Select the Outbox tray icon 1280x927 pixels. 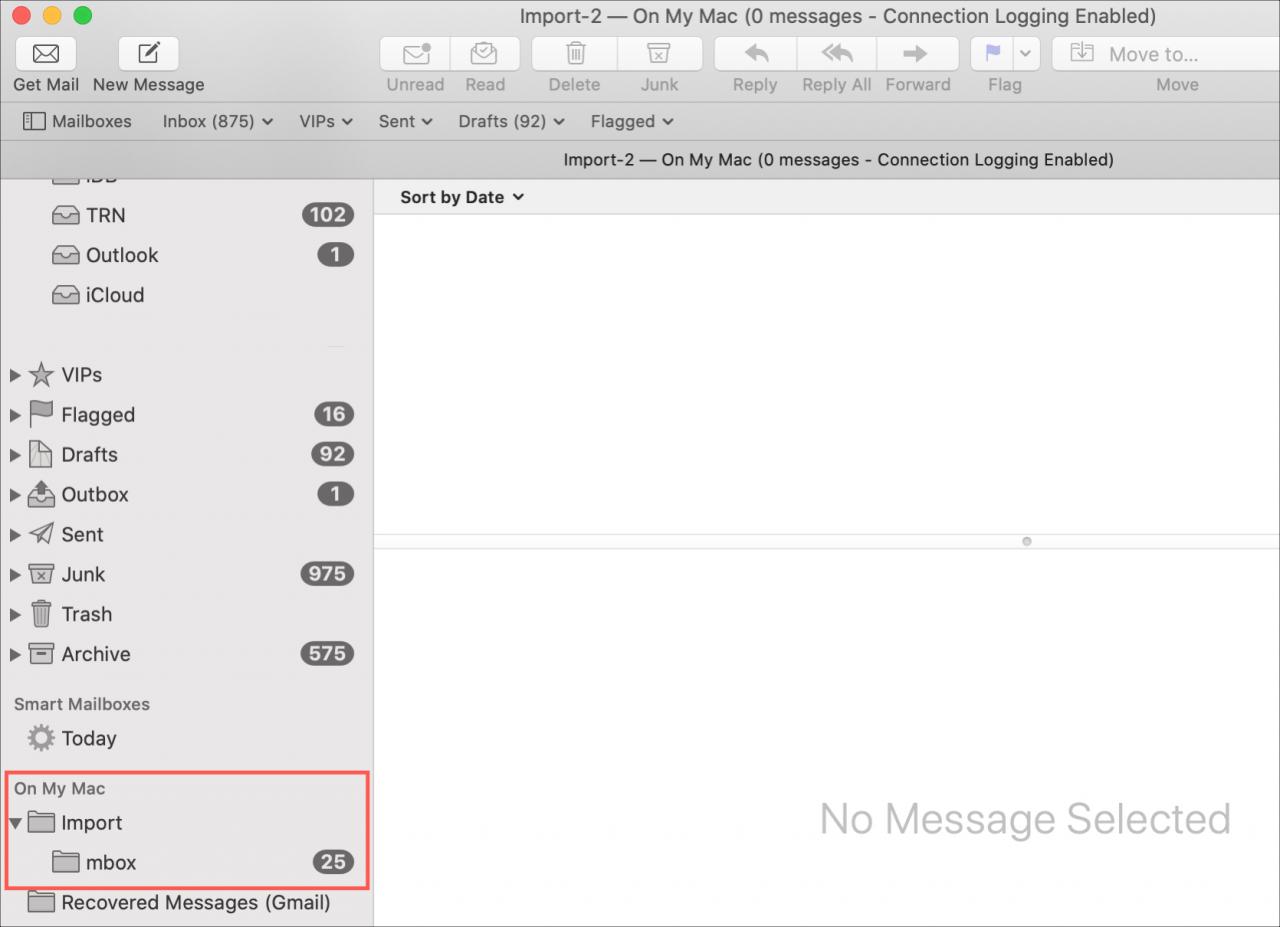(x=41, y=494)
